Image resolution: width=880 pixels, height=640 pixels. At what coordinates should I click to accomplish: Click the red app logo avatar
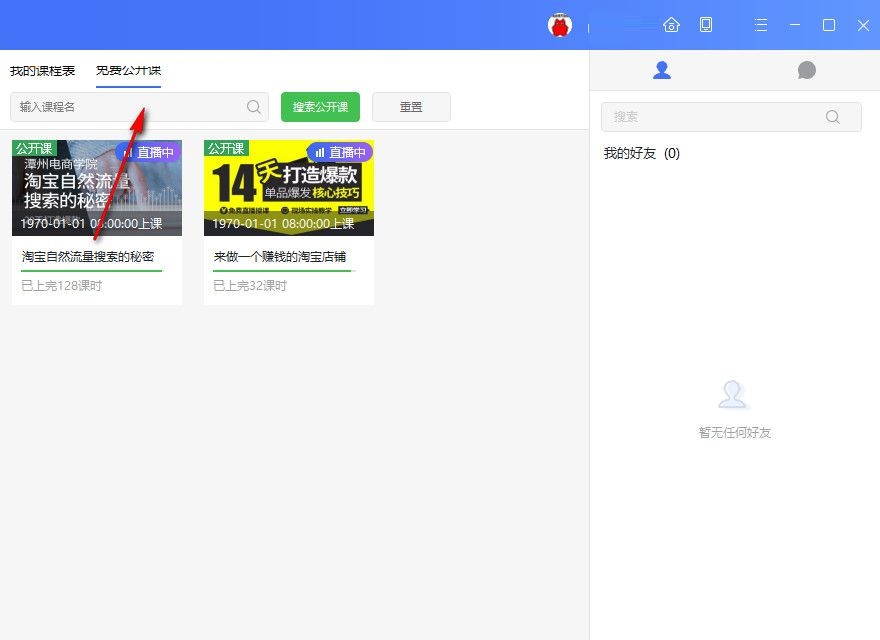click(560, 23)
